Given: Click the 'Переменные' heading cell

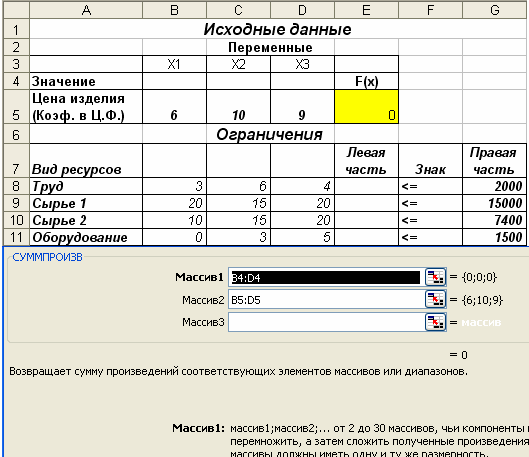Looking at the screenshot, I should pyautogui.click(x=270, y=47).
